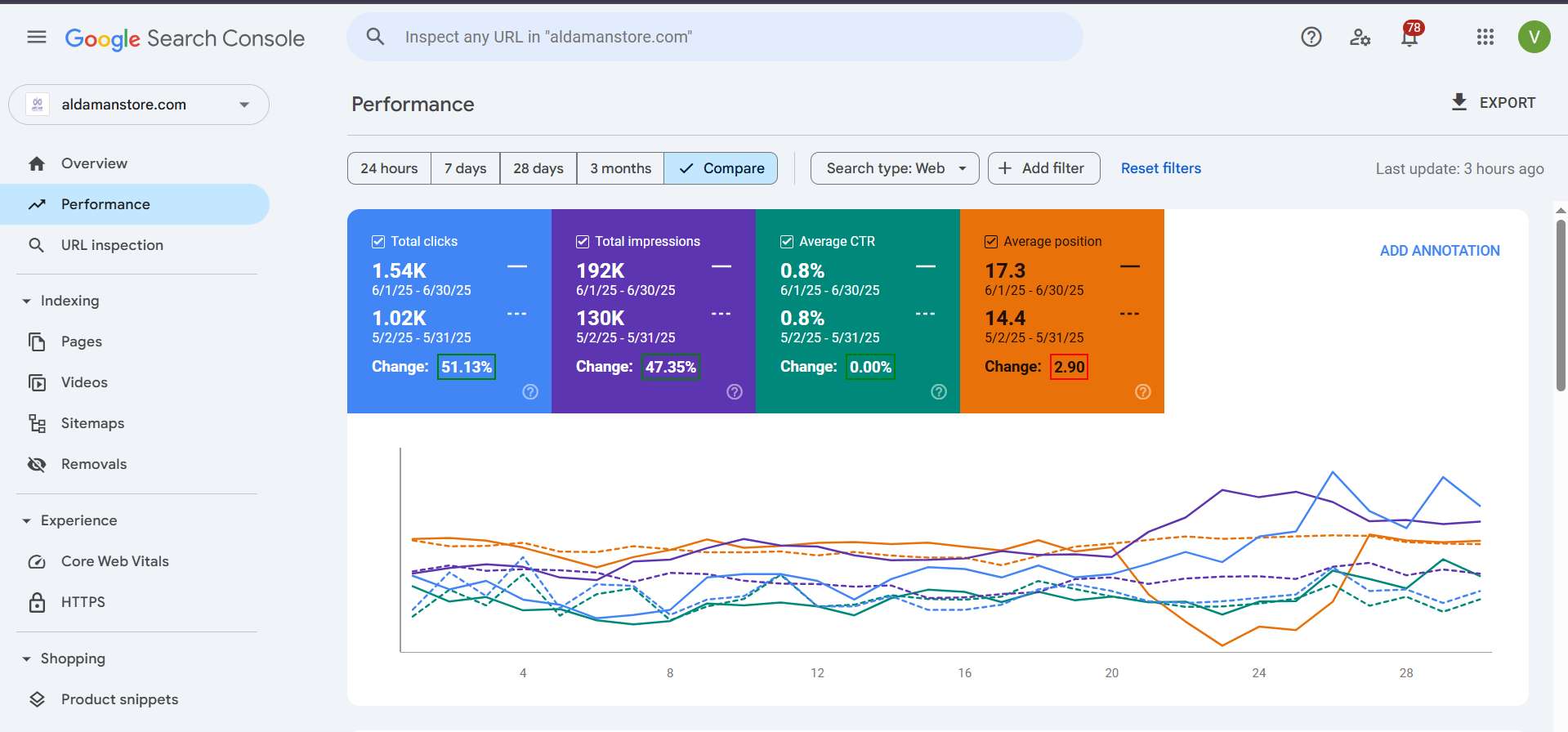Viewport: 1568px width, 732px height.
Task: Open the account avatar V
Action: pyautogui.click(x=1534, y=37)
